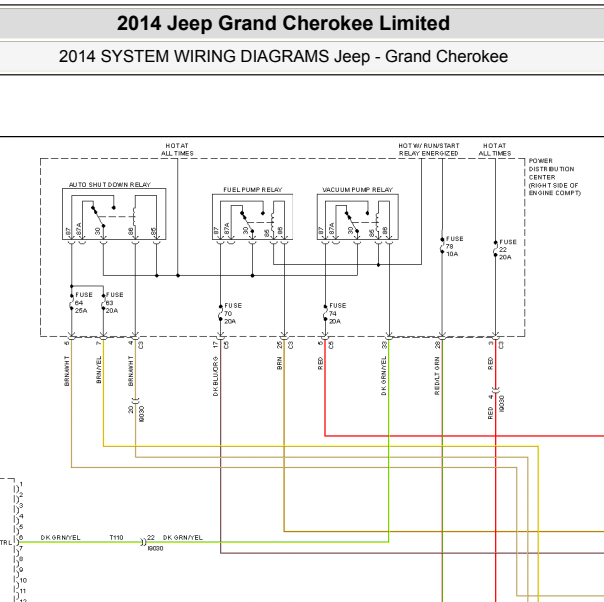
Task: Click the Auto Shut Down Relay switch contact symbol
Action: point(98,217)
